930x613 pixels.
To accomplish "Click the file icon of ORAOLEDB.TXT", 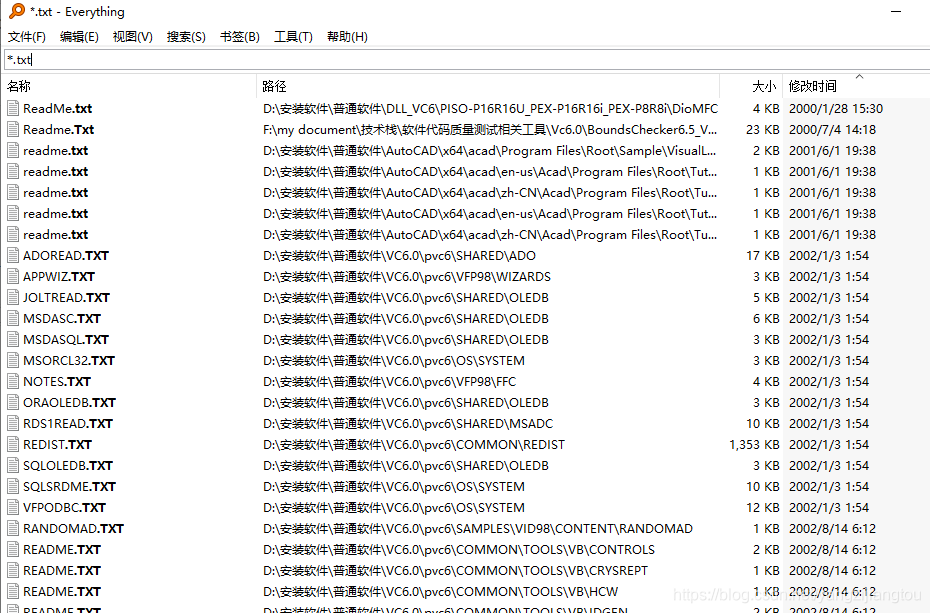I will pos(13,403).
